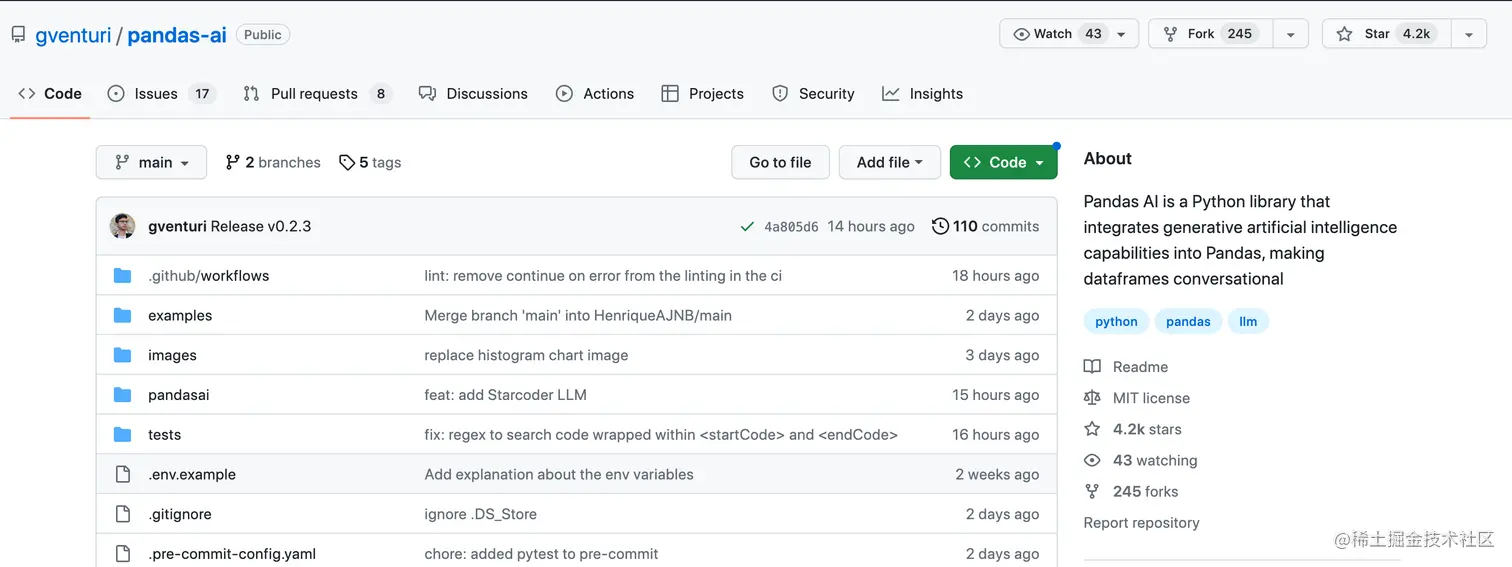Click folder icon next to pandasai

tap(122, 395)
